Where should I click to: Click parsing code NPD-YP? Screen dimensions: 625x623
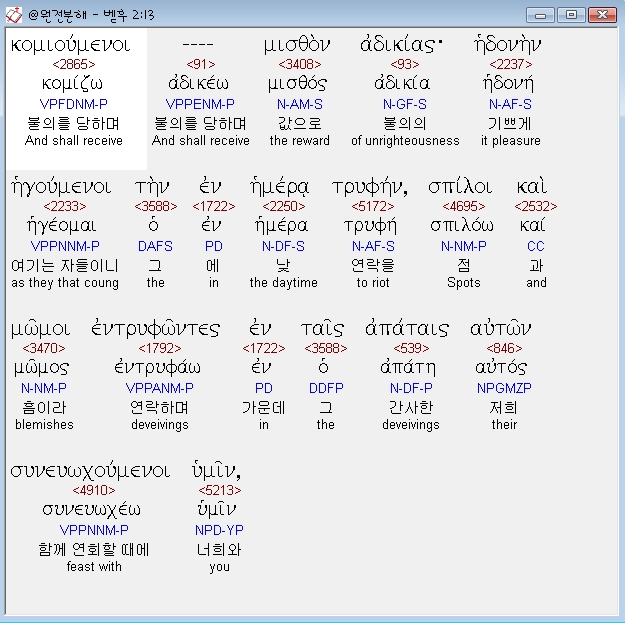pyautogui.click(x=219, y=530)
